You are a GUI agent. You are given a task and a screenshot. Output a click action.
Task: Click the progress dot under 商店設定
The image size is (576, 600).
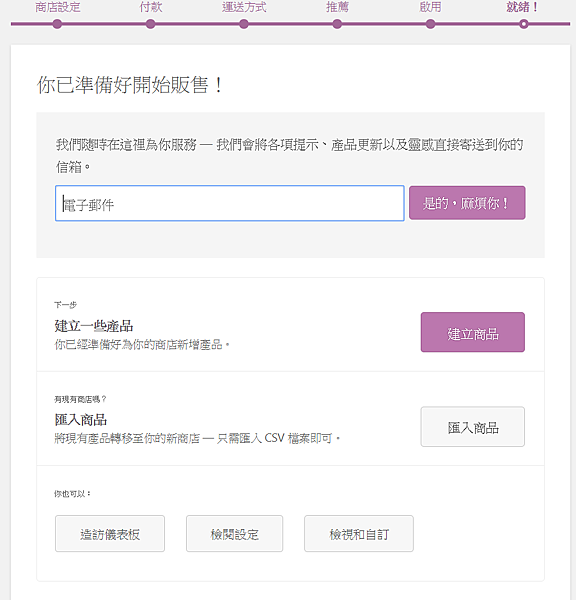tap(57, 24)
